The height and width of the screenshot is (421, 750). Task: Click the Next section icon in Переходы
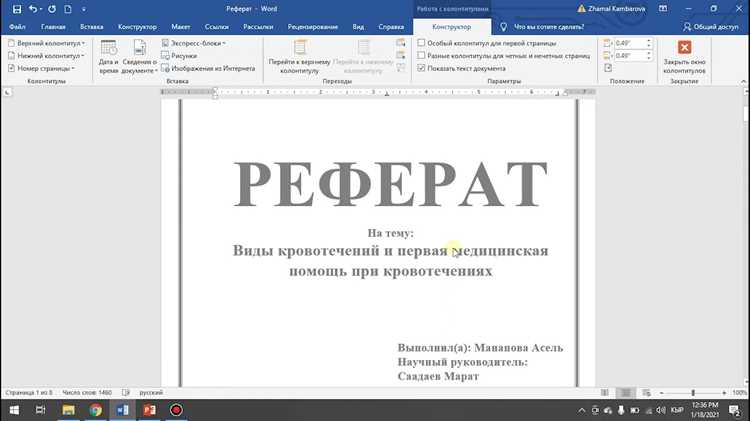click(x=400, y=55)
